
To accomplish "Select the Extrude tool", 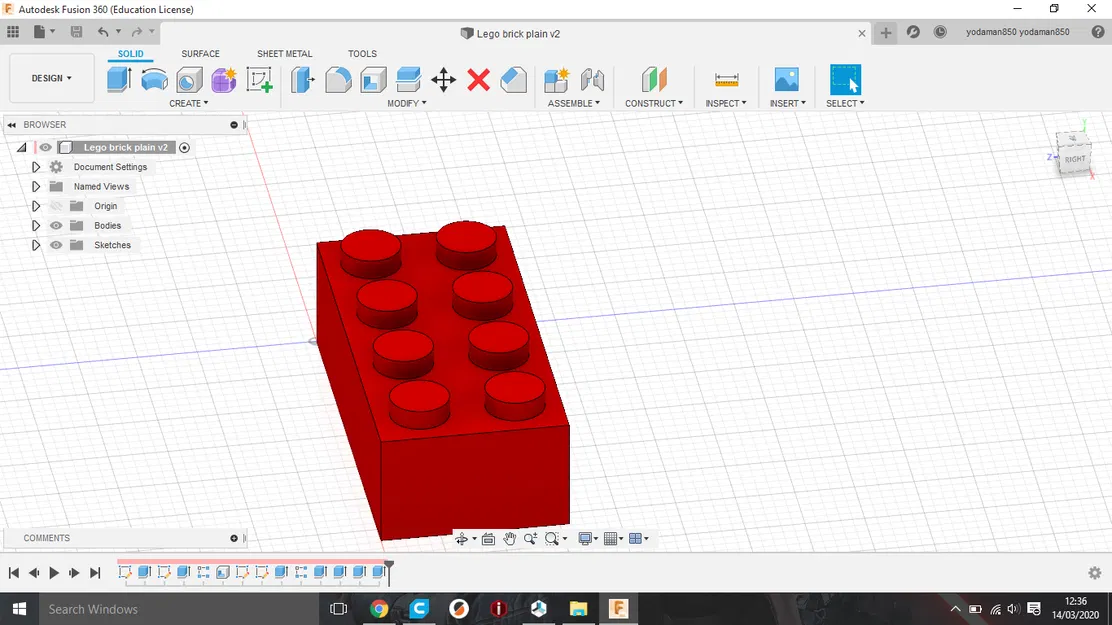I will click(x=117, y=80).
